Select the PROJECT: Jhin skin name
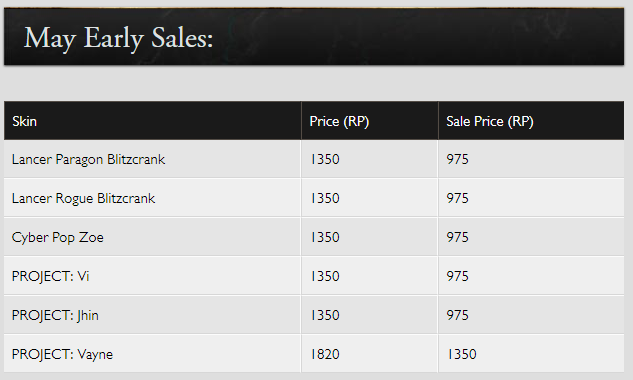This screenshot has width=633, height=380. pyautogui.click(x=55, y=315)
